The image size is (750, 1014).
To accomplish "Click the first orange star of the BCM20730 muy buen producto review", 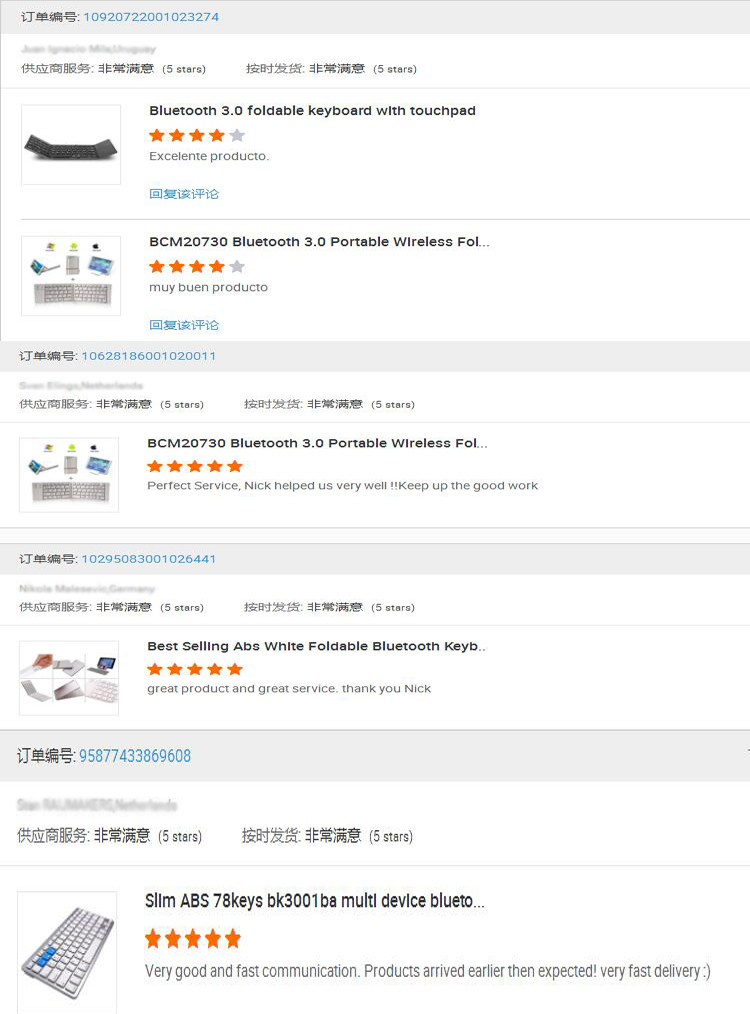I will coord(156,267).
